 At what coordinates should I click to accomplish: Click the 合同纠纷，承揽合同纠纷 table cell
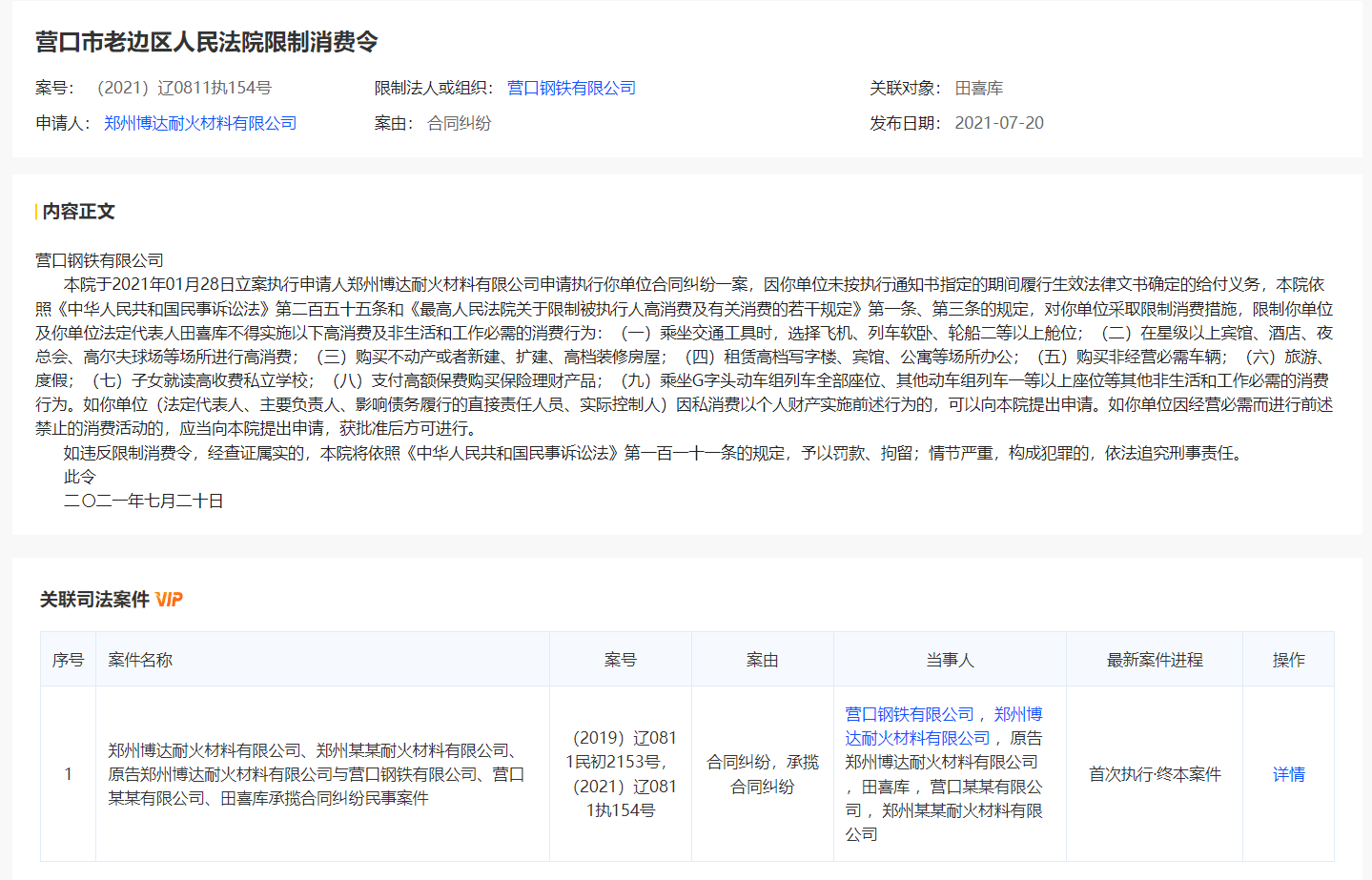(x=762, y=774)
